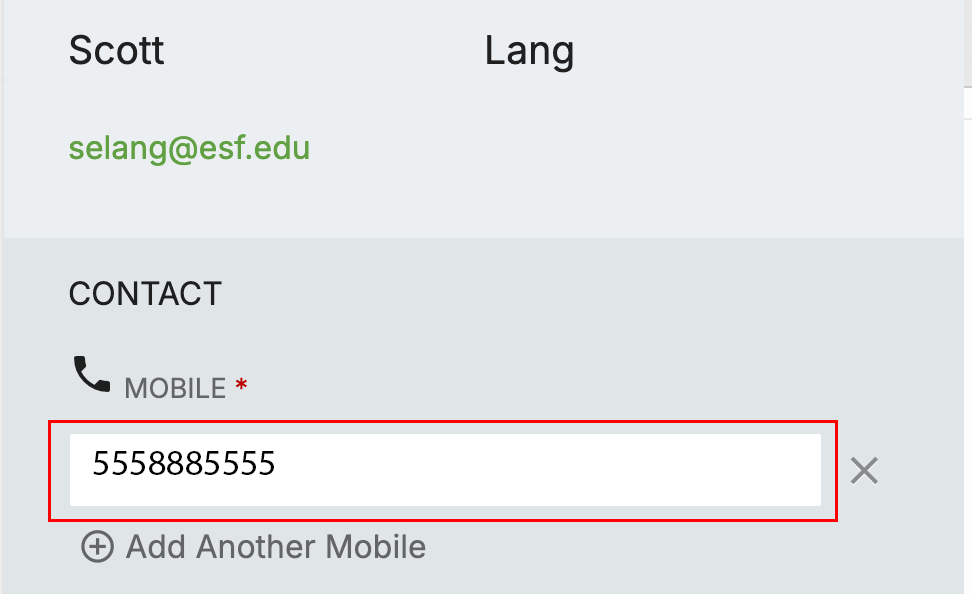The width and height of the screenshot is (972, 594).
Task: Click the MOBILE field label
Action: 175,388
